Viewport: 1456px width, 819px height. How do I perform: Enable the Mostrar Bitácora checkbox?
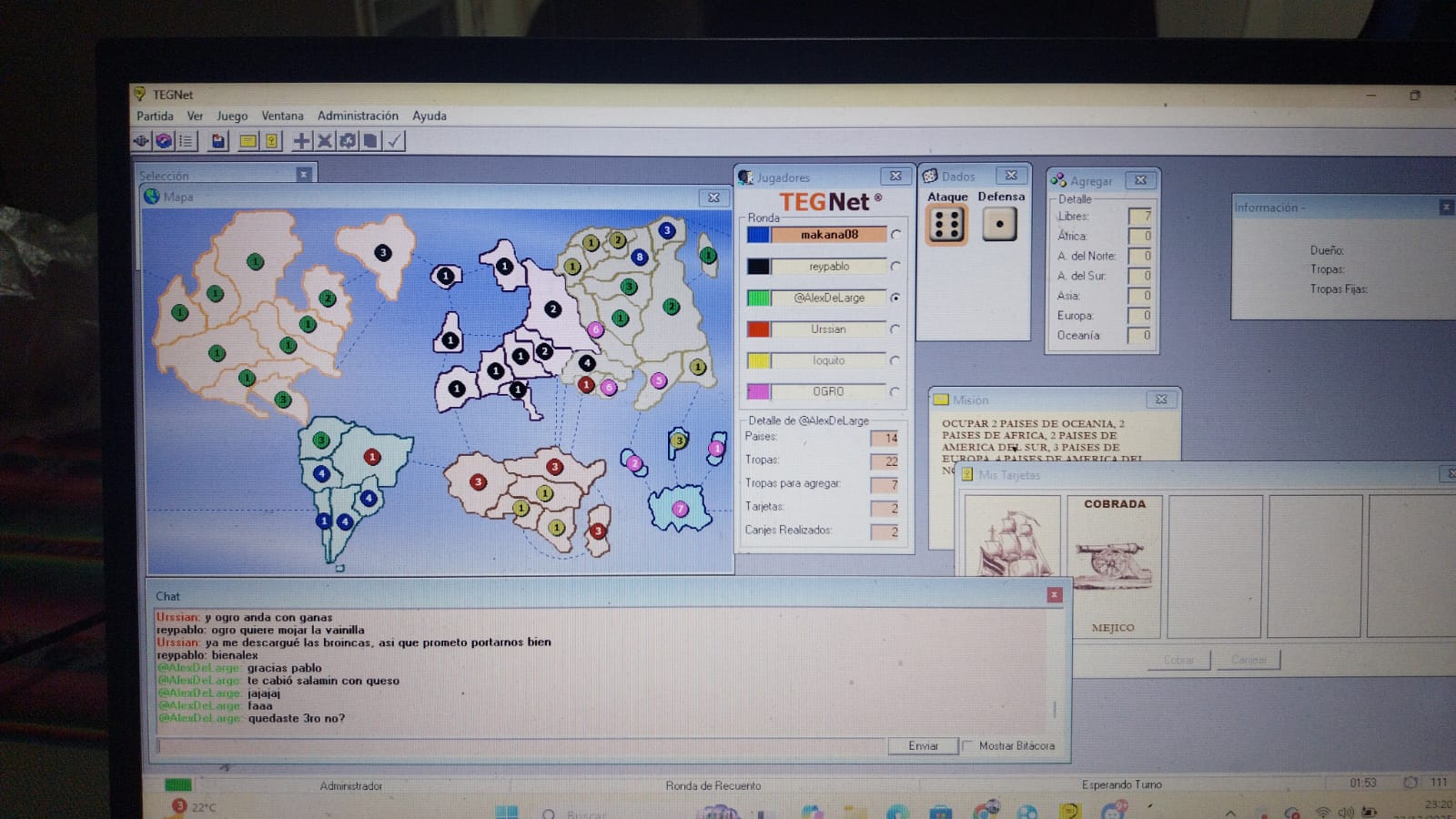click(x=967, y=745)
